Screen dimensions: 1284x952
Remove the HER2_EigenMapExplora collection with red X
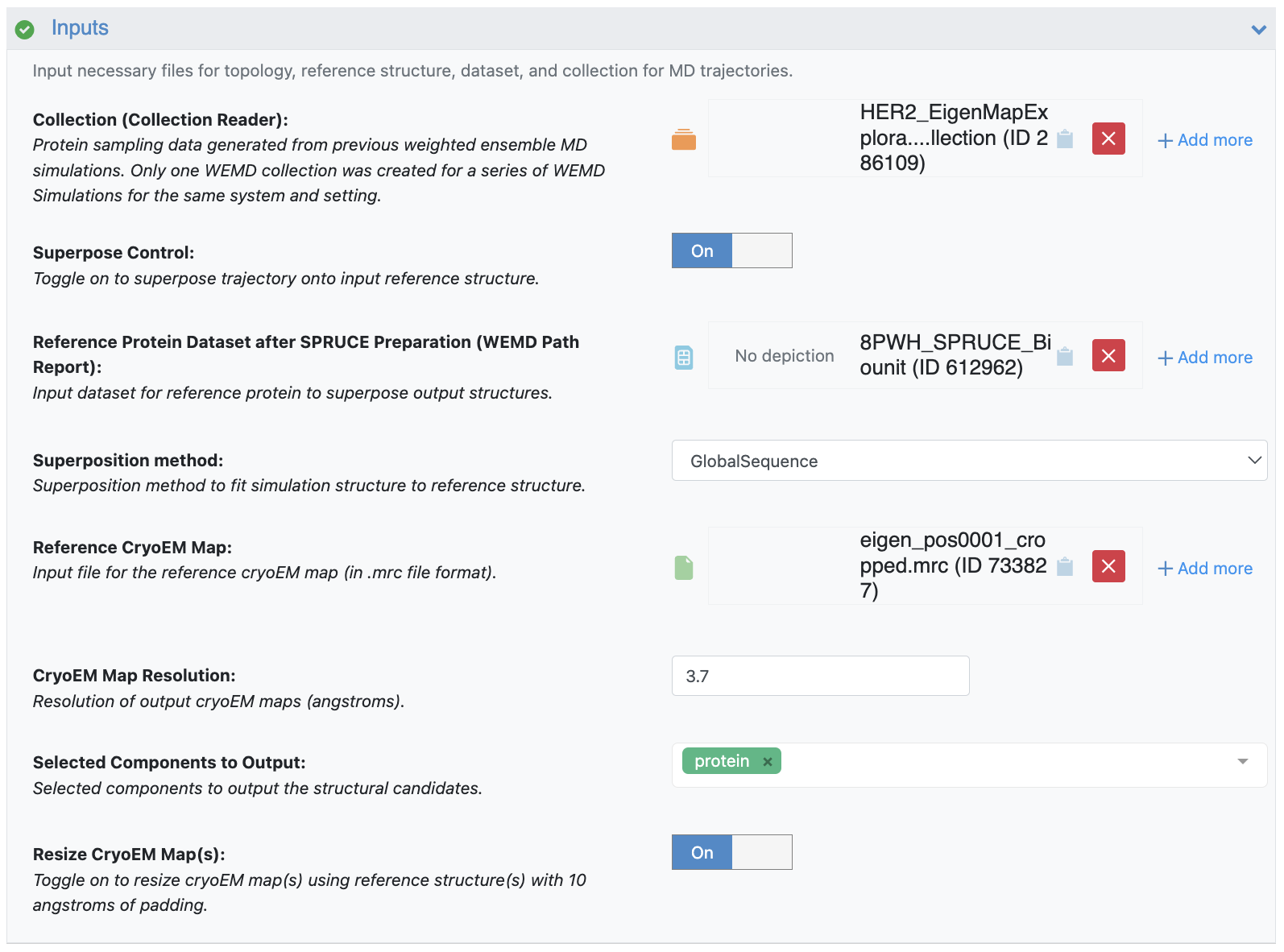coord(1108,139)
